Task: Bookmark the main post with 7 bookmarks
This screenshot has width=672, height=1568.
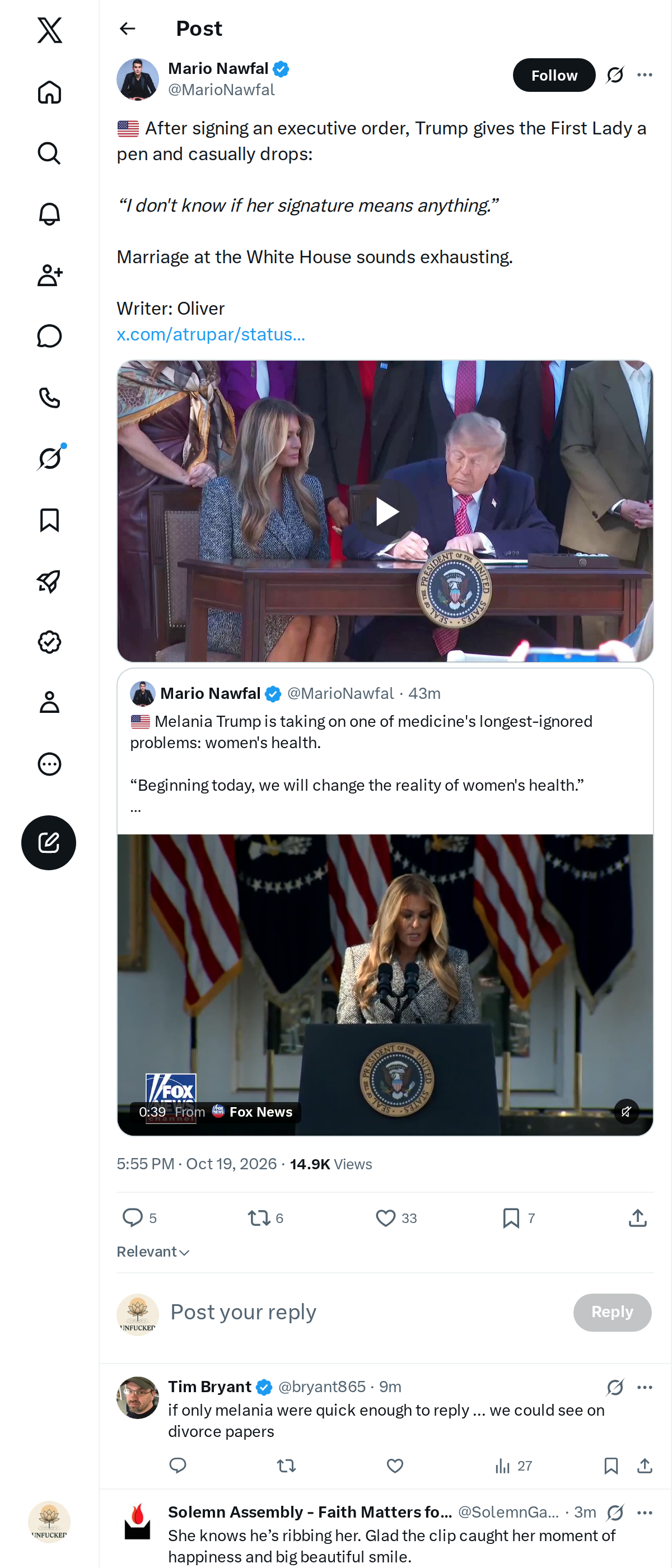Action: 518,1217
